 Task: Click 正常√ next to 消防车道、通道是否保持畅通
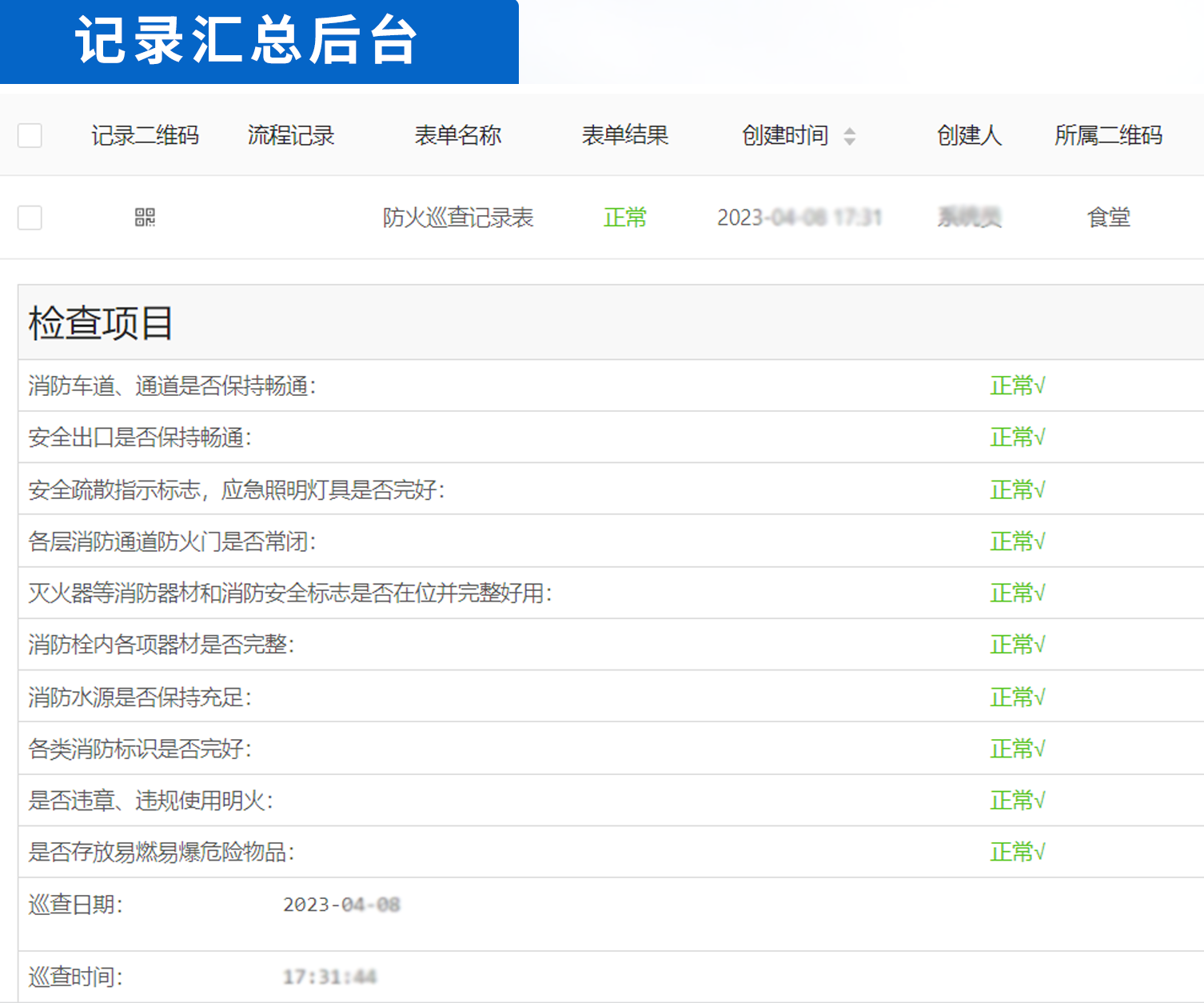point(1016,386)
